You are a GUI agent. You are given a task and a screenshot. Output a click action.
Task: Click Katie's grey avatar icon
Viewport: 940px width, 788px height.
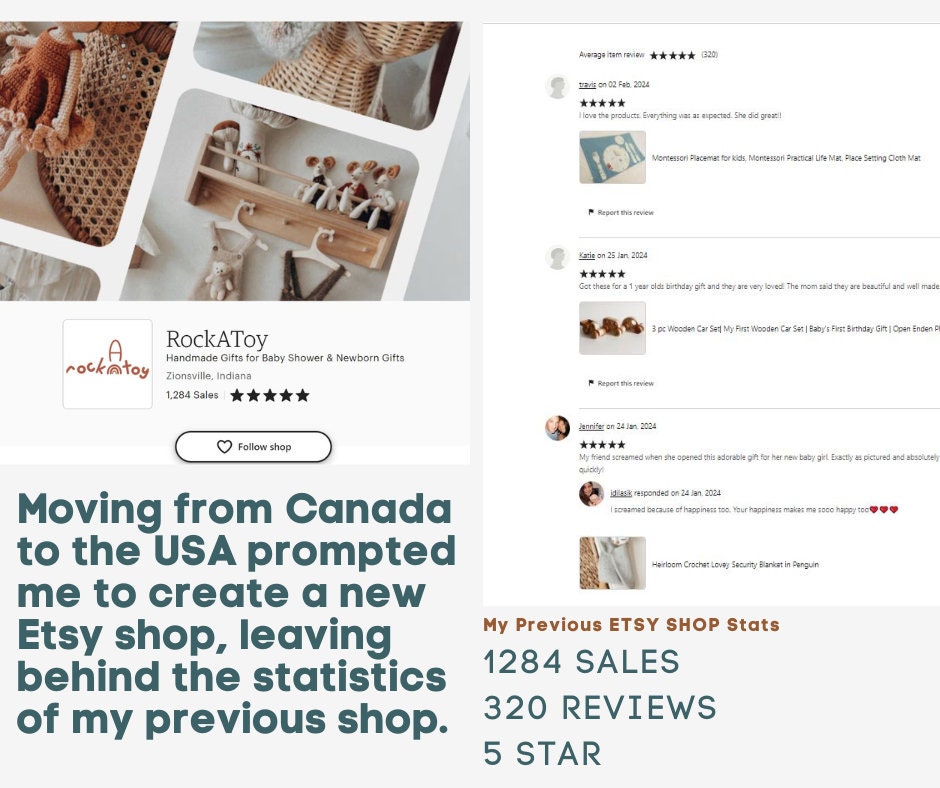pyautogui.click(x=558, y=258)
